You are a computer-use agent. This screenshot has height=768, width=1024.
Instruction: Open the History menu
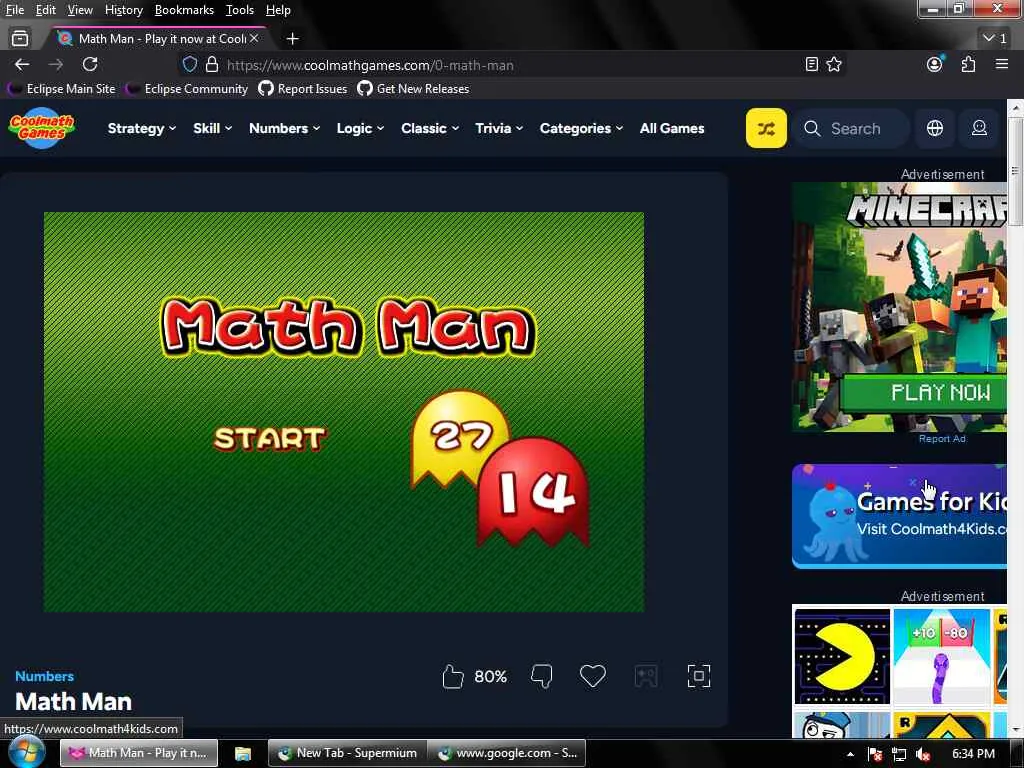coord(123,10)
